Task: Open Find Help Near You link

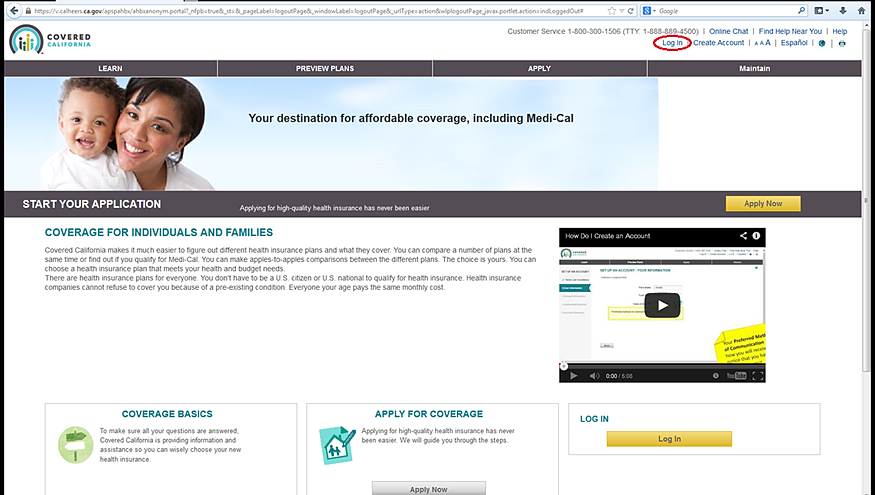Action: click(x=790, y=31)
